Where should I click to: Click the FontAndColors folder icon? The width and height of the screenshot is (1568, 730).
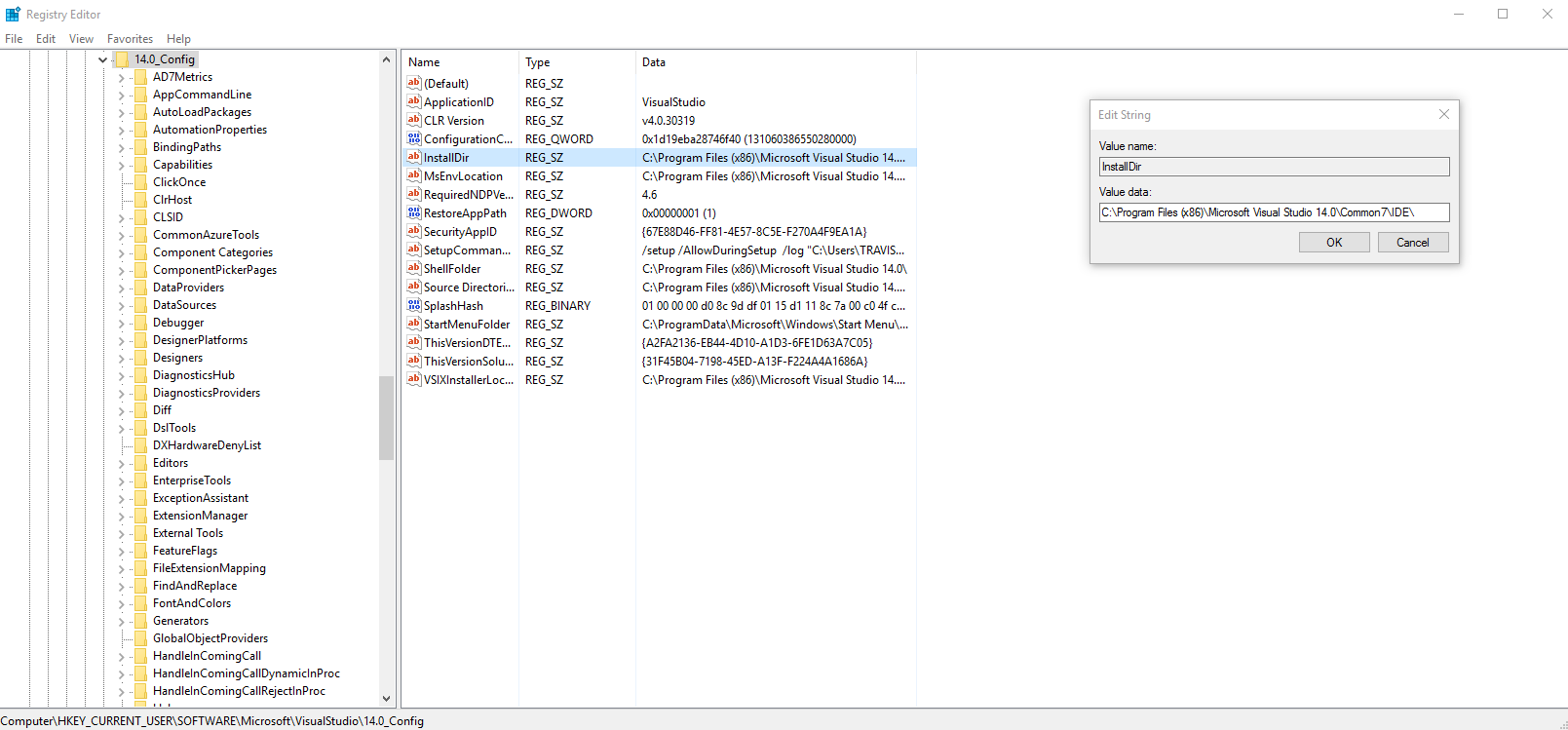point(140,603)
